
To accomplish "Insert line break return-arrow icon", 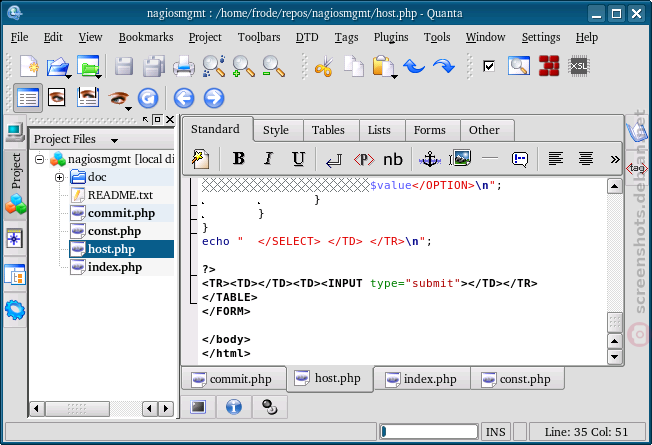I will point(333,160).
